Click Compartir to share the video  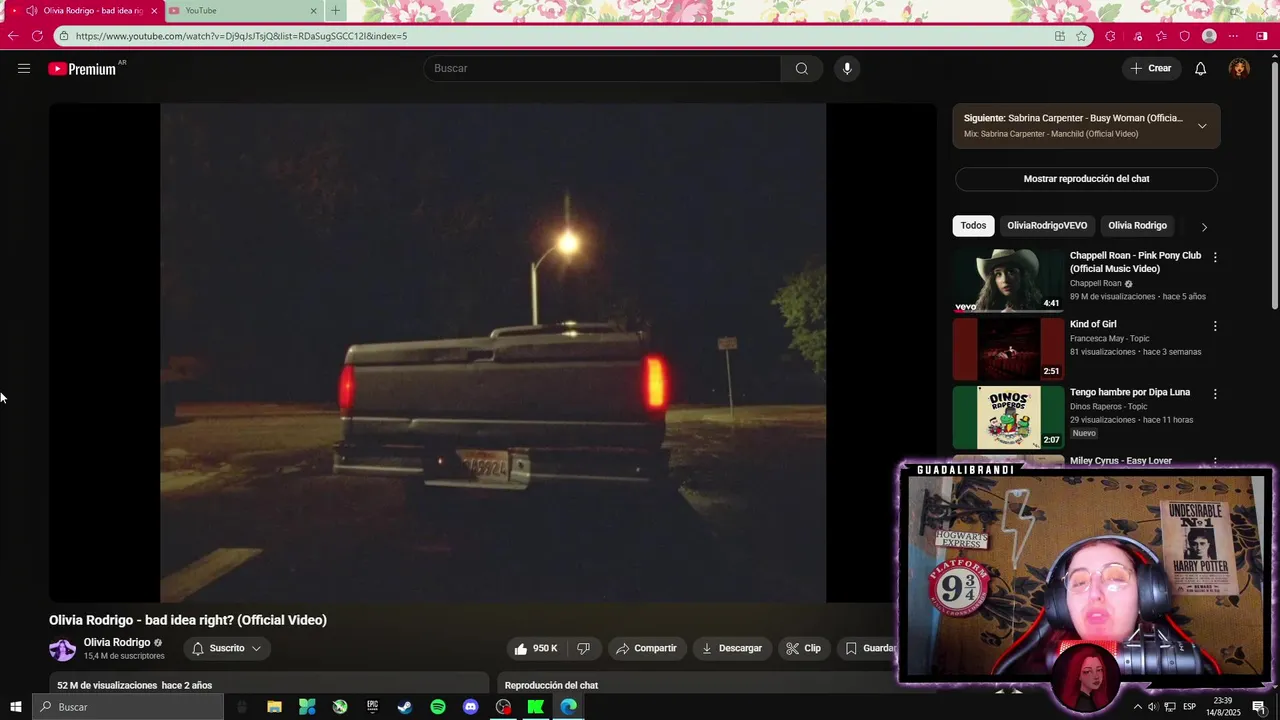pyautogui.click(x=646, y=648)
